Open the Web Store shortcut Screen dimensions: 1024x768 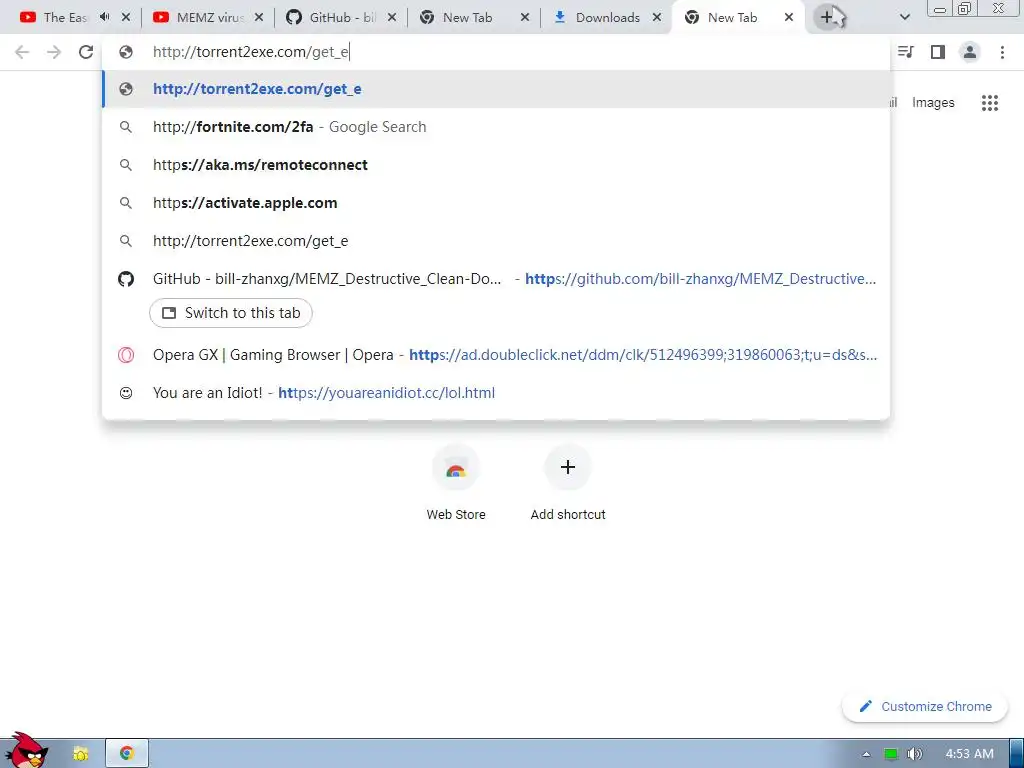pos(456,483)
